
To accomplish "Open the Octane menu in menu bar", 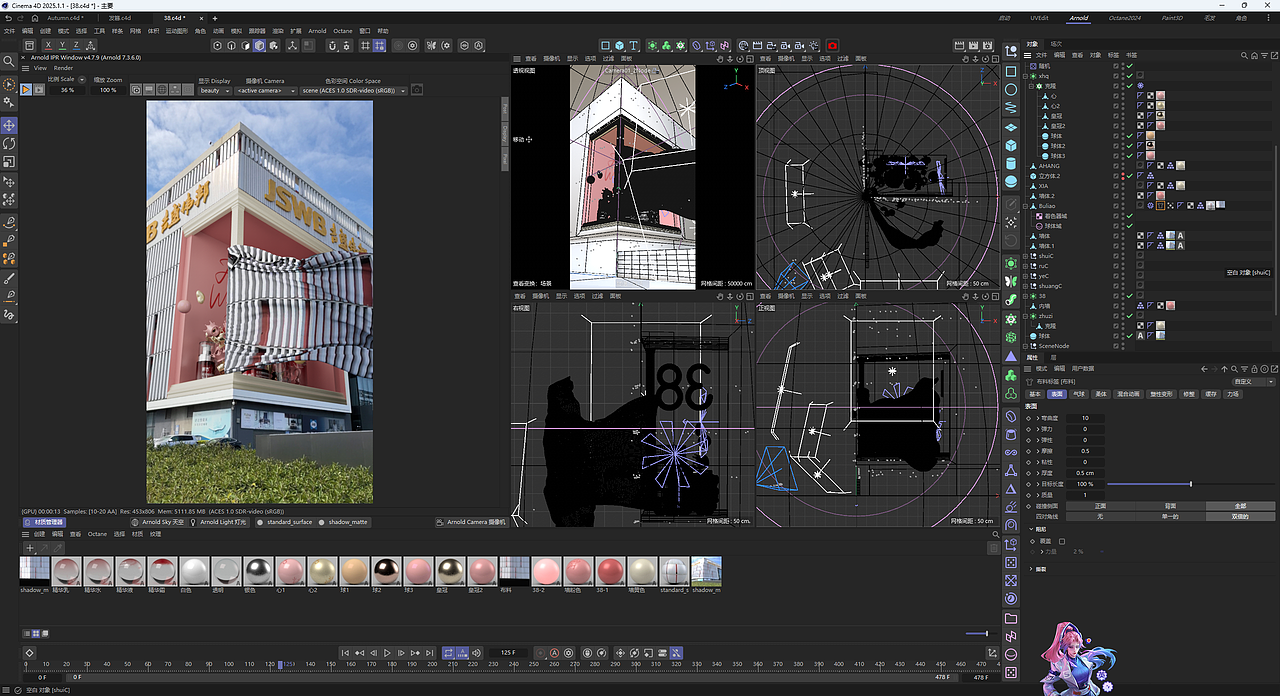I will tap(342, 31).
